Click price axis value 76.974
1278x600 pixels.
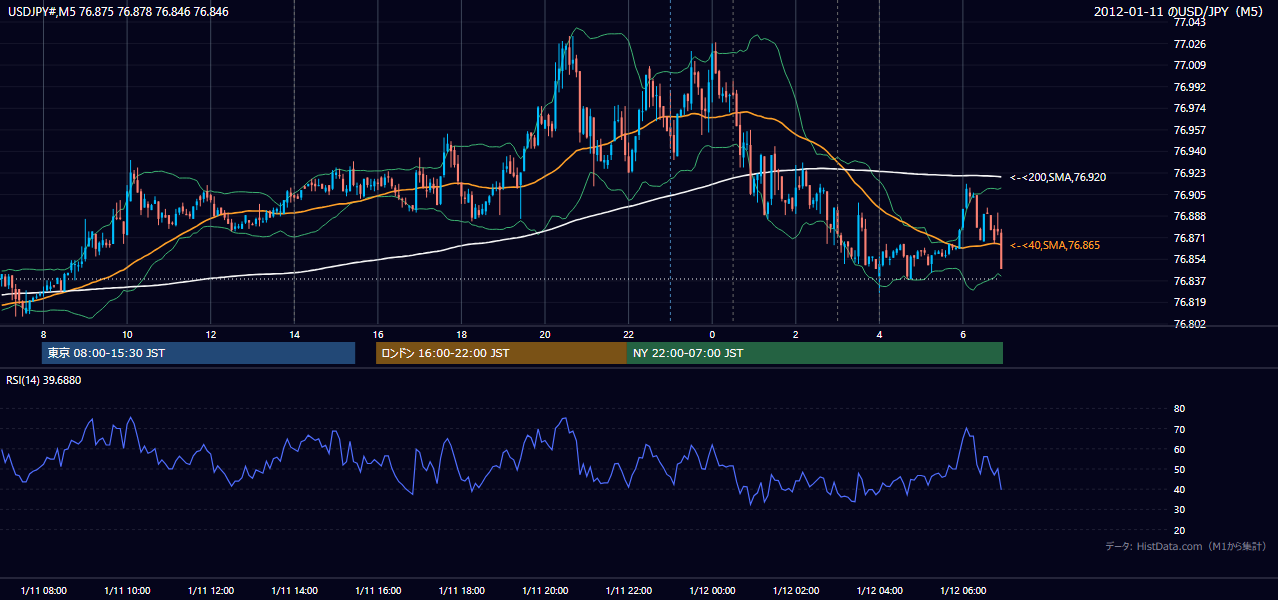[1188, 109]
